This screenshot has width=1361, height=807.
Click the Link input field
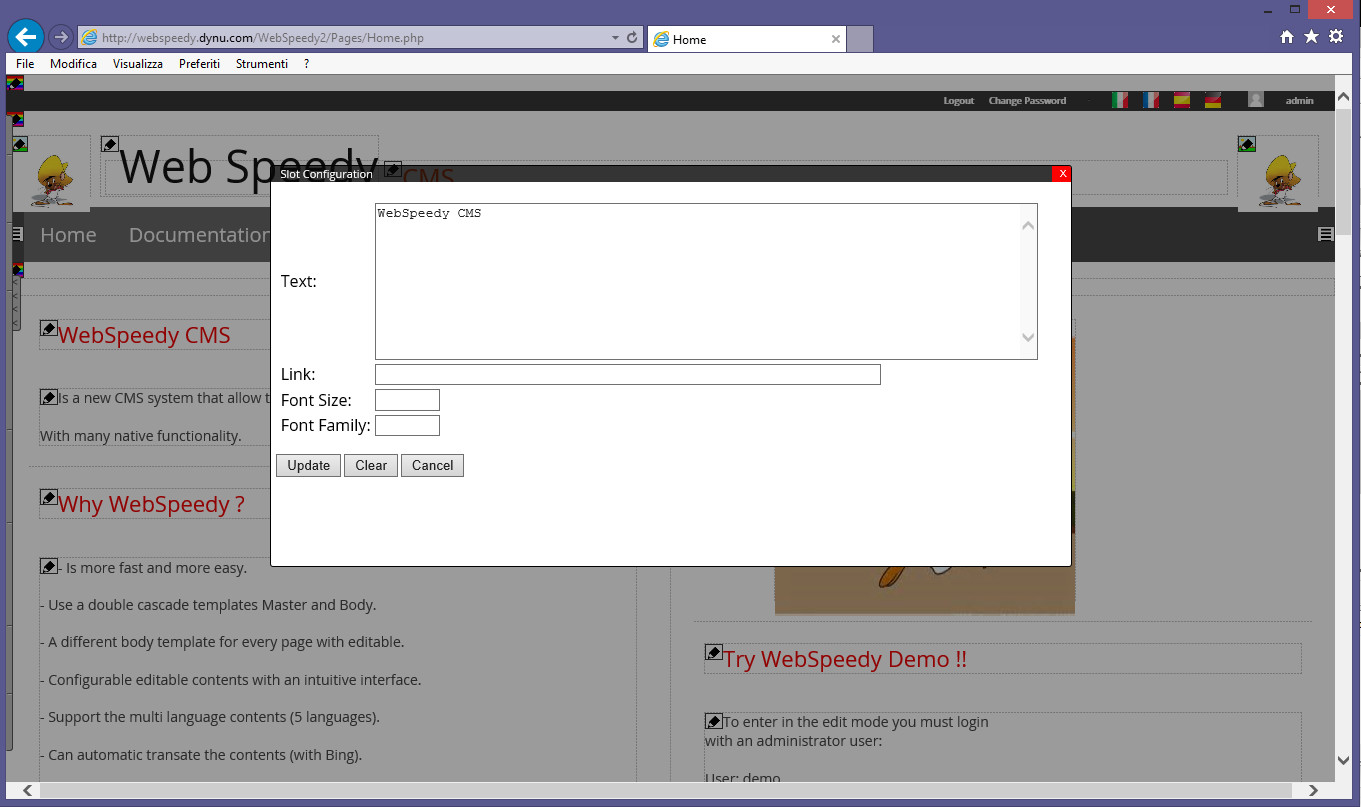pos(628,374)
